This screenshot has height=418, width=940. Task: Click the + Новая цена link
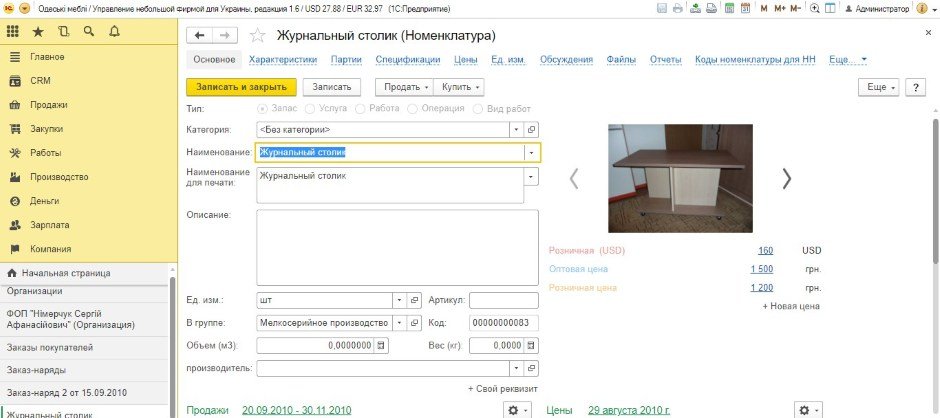(x=791, y=306)
